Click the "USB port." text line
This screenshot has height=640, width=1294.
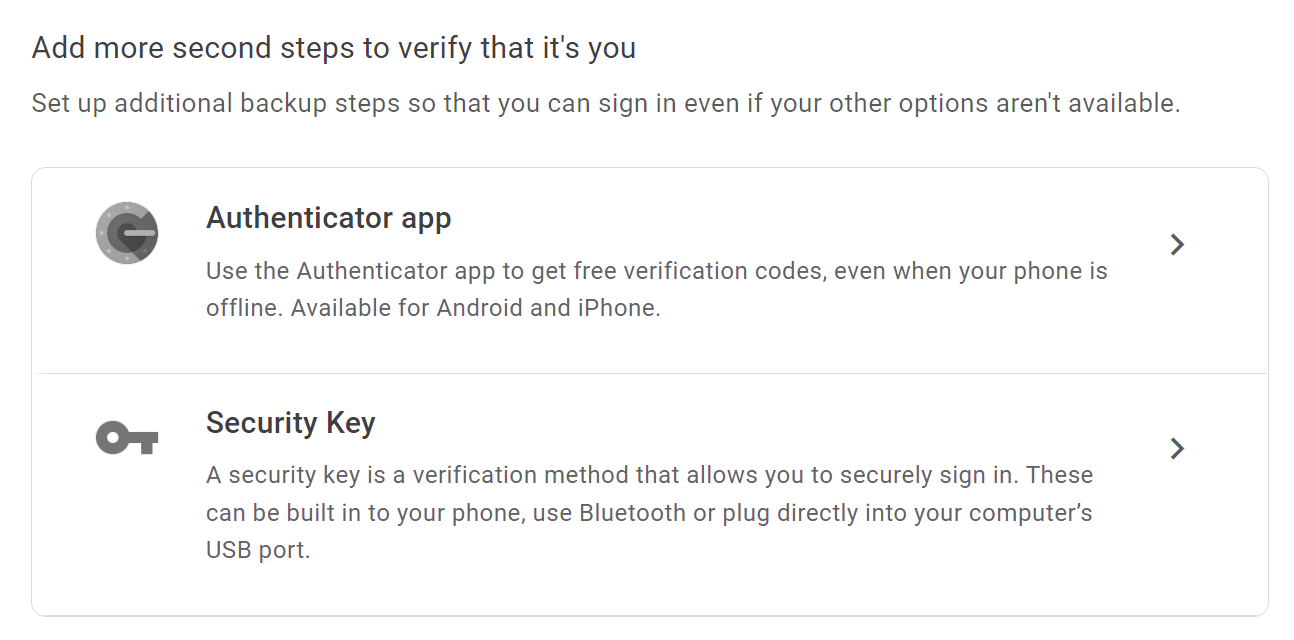258,551
